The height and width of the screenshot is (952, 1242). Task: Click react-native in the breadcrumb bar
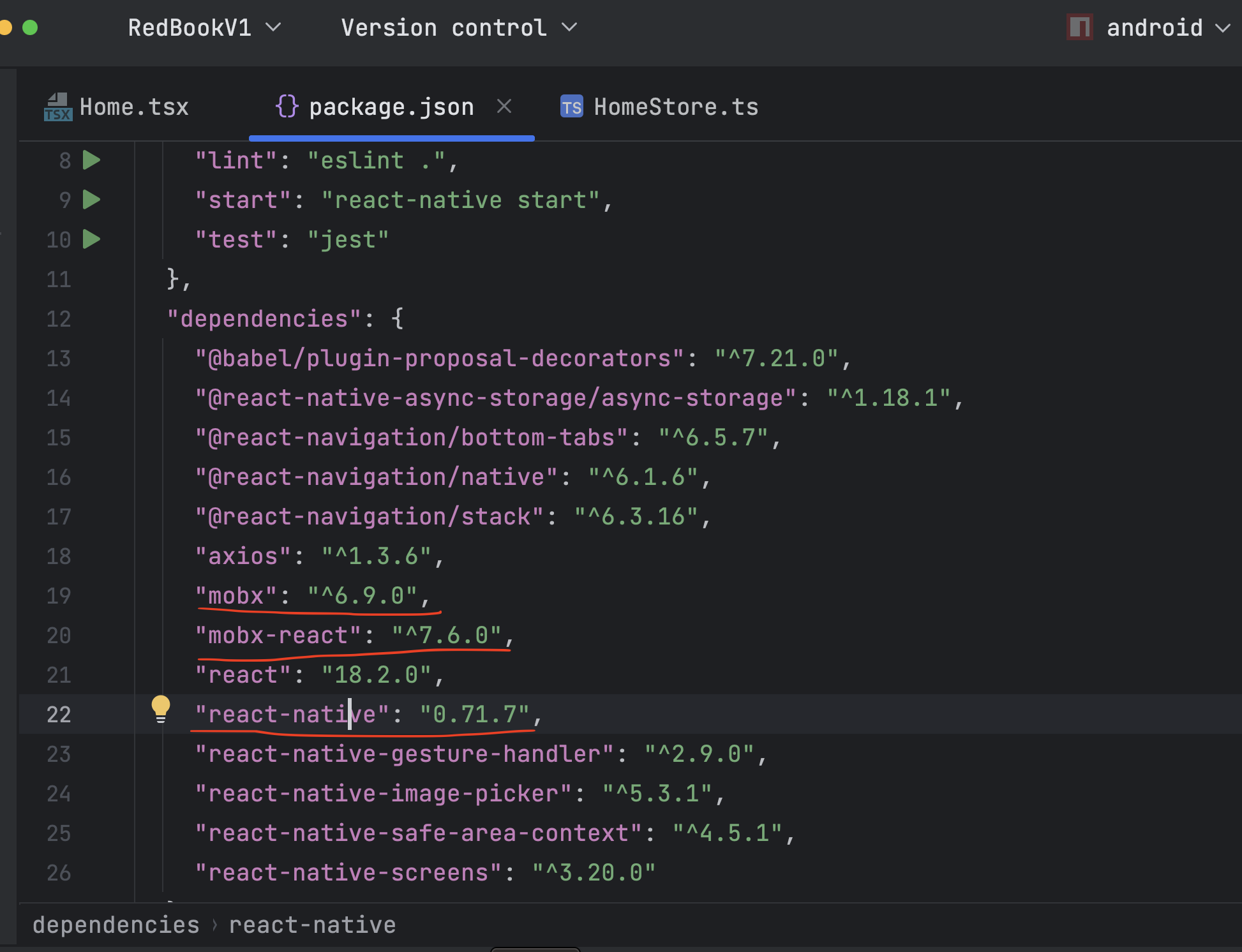[x=312, y=925]
